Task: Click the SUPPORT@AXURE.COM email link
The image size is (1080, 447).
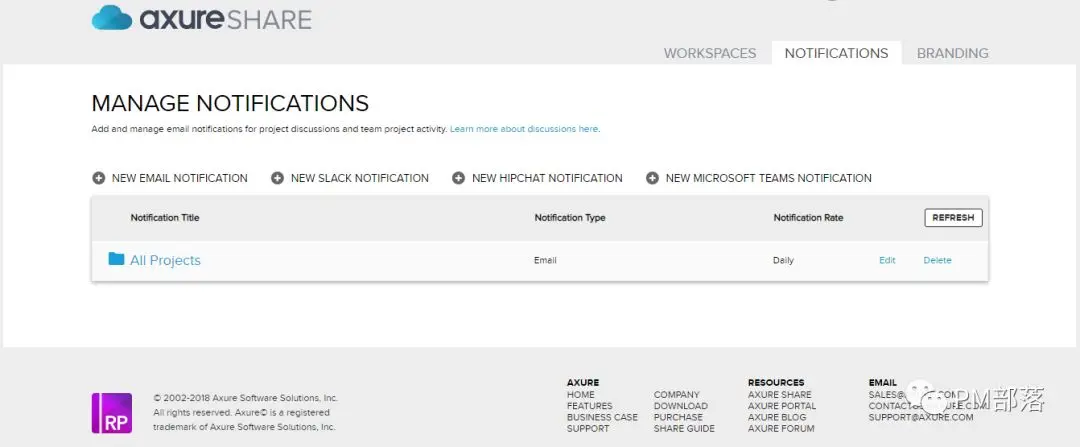Action: click(921, 417)
